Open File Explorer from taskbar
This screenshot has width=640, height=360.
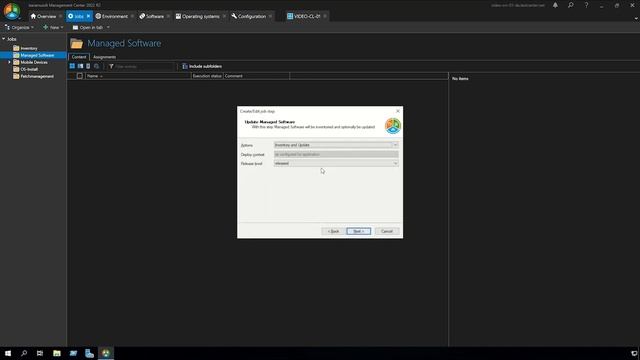click(57, 353)
